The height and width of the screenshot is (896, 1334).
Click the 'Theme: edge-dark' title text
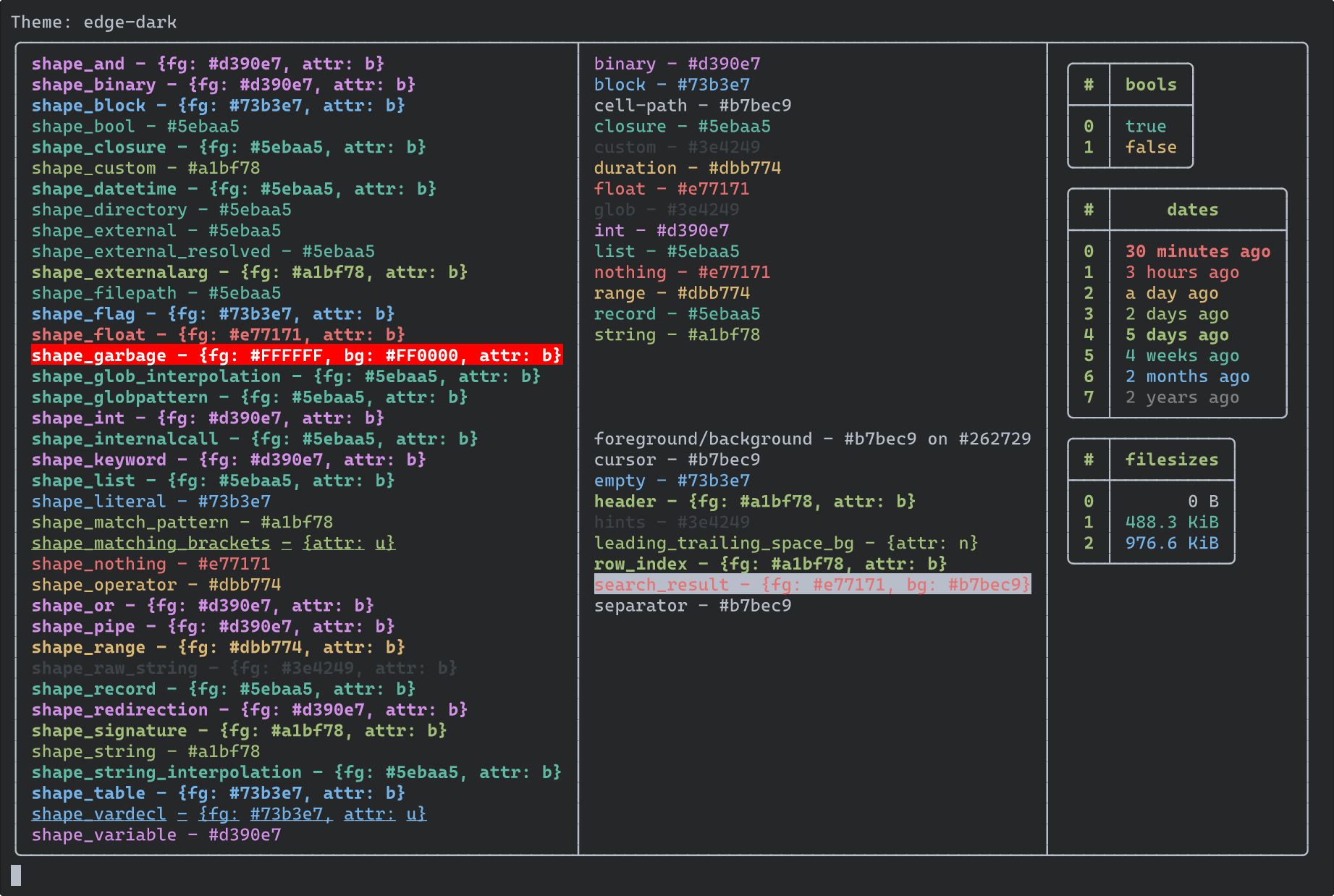(93, 22)
